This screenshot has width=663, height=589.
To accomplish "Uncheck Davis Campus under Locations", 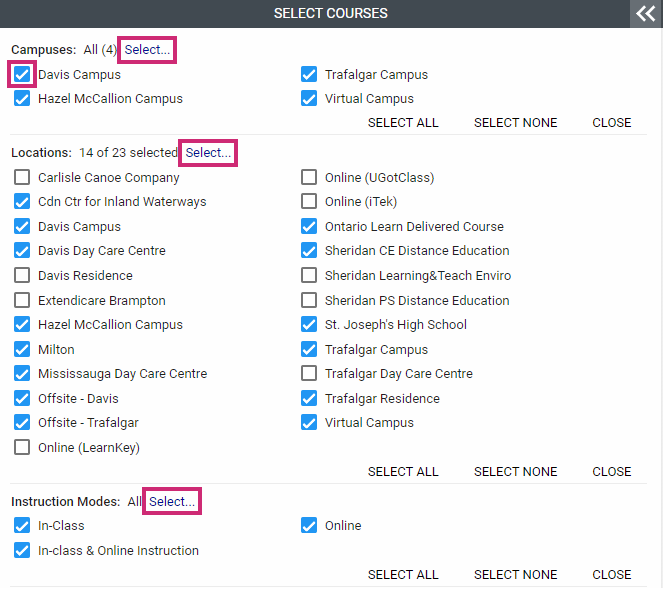I will [22, 227].
